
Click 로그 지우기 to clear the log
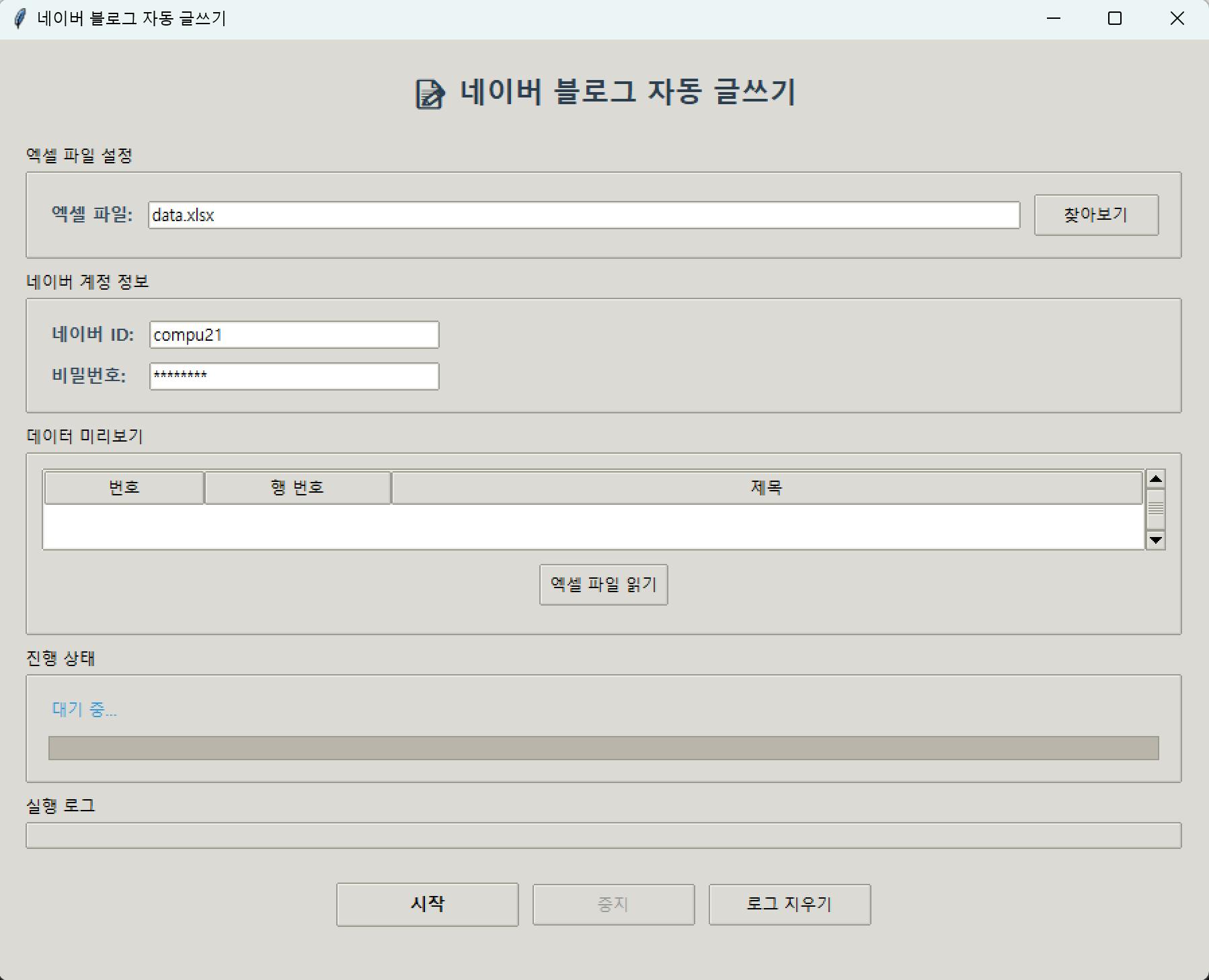pos(789,904)
